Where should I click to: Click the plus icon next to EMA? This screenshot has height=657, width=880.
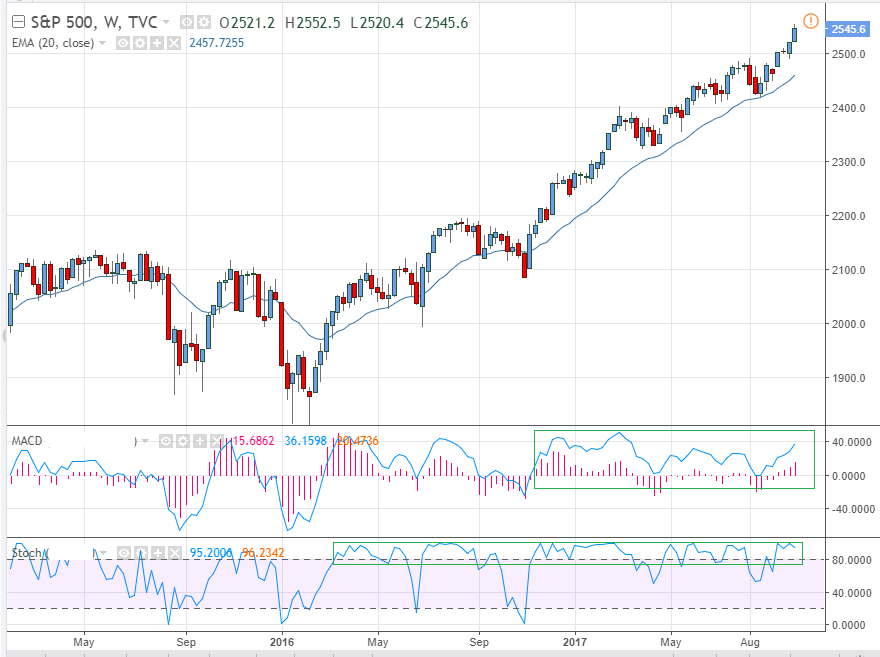click(157, 43)
